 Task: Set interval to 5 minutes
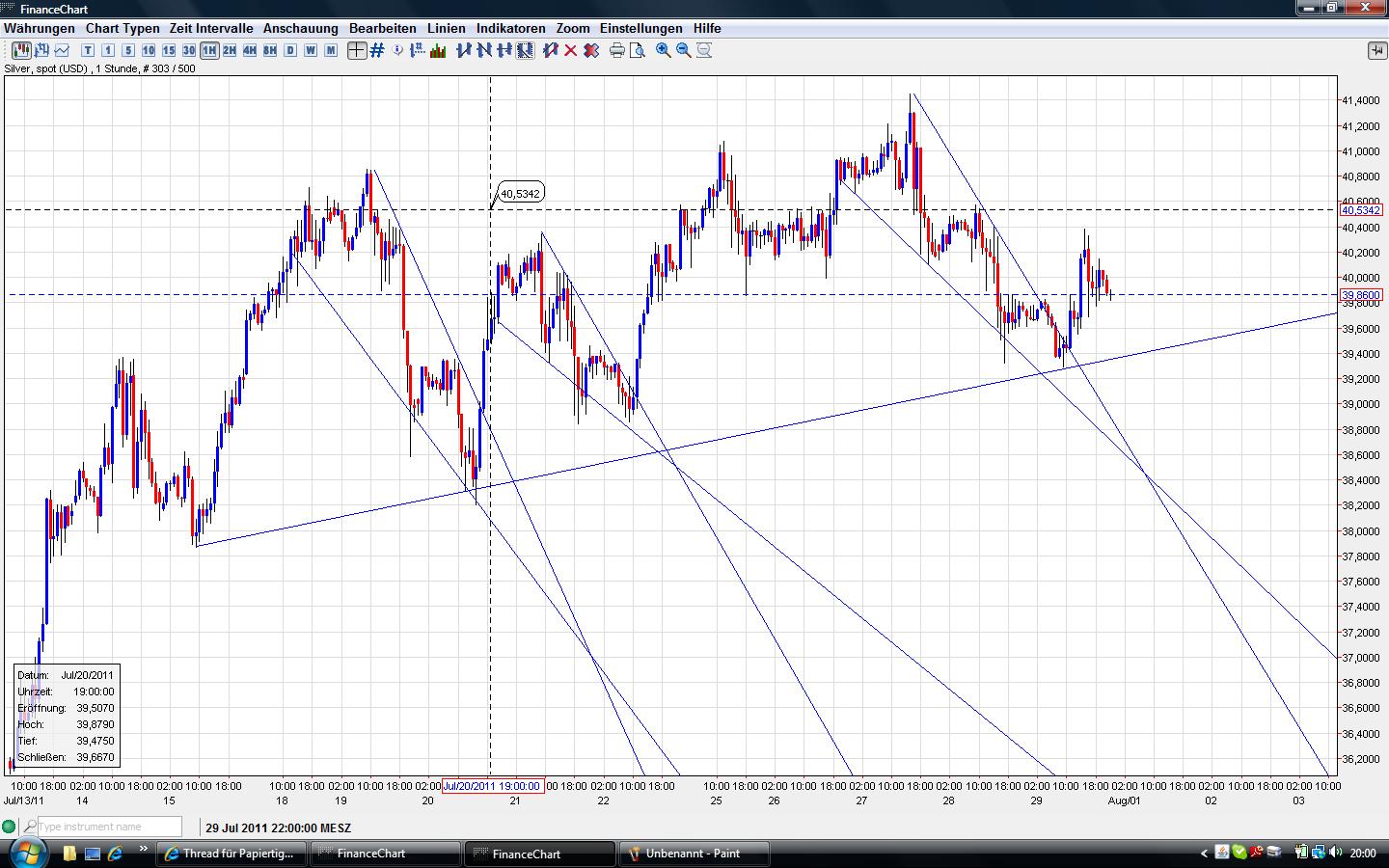pyautogui.click(x=128, y=50)
